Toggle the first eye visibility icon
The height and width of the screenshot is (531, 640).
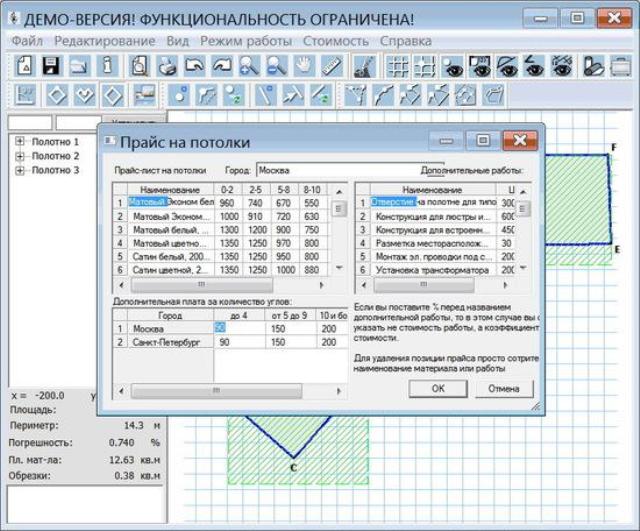click(452, 66)
